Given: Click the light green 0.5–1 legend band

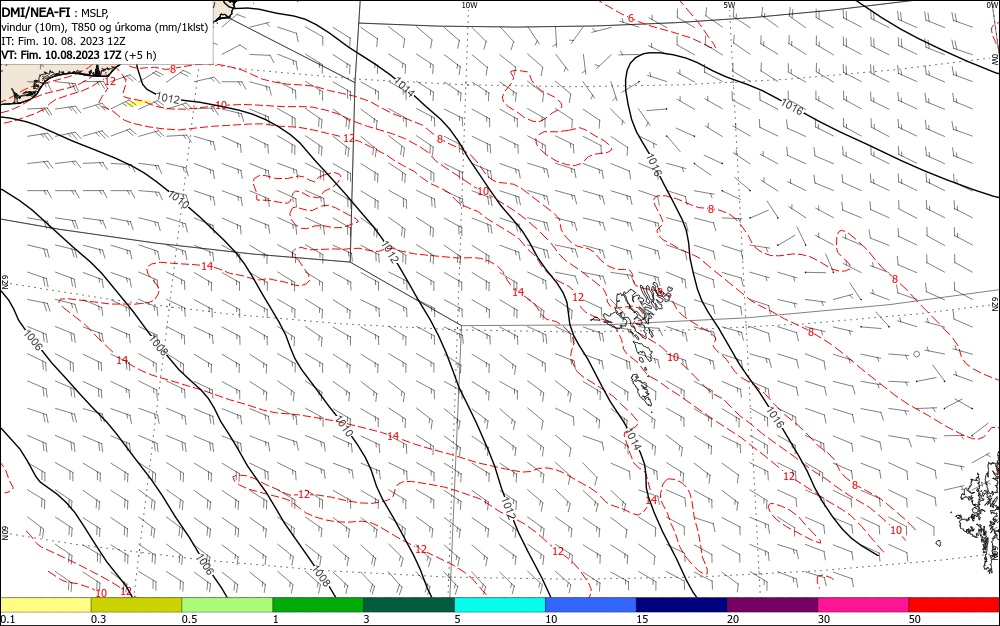Looking at the screenshot, I should tap(227, 605).
